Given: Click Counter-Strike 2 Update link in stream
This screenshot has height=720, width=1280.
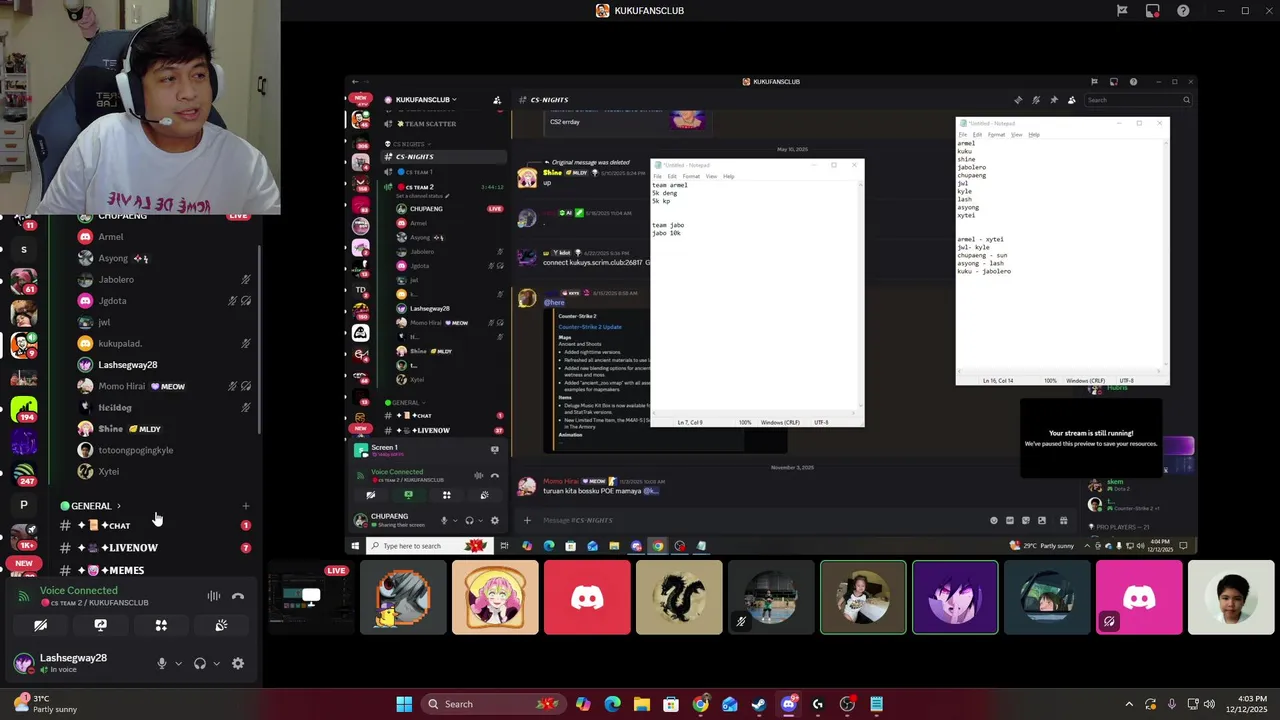Looking at the screenshot, I should tap(590, 327).
